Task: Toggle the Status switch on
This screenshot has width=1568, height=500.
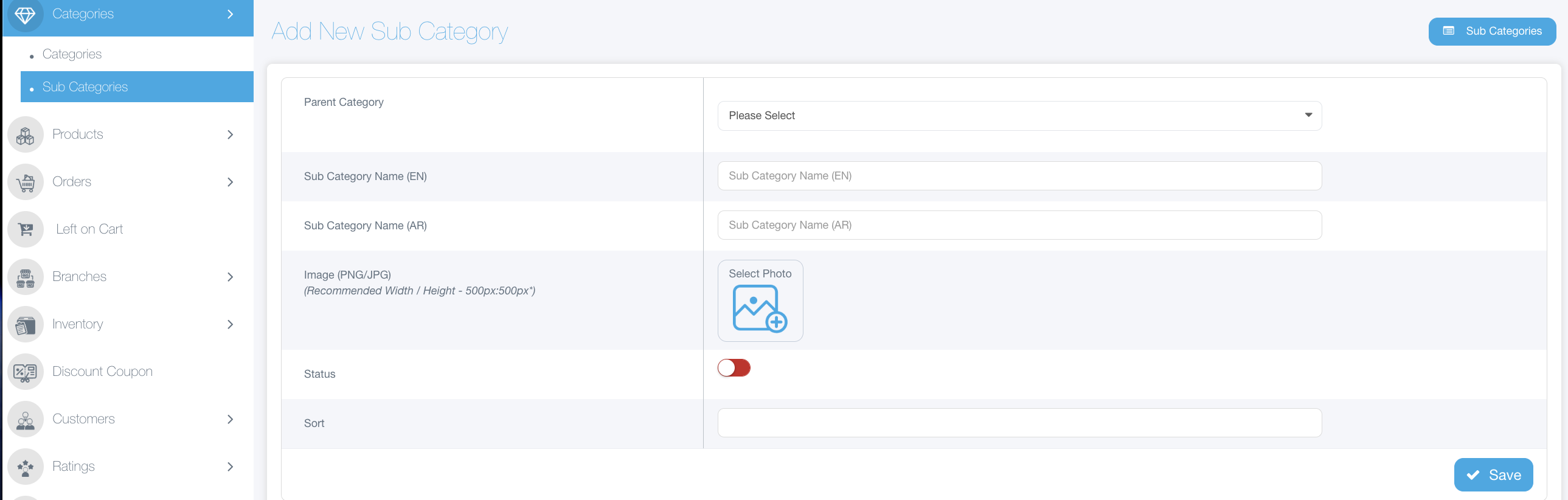Action: pyautogui.click(x=734, y=368)
